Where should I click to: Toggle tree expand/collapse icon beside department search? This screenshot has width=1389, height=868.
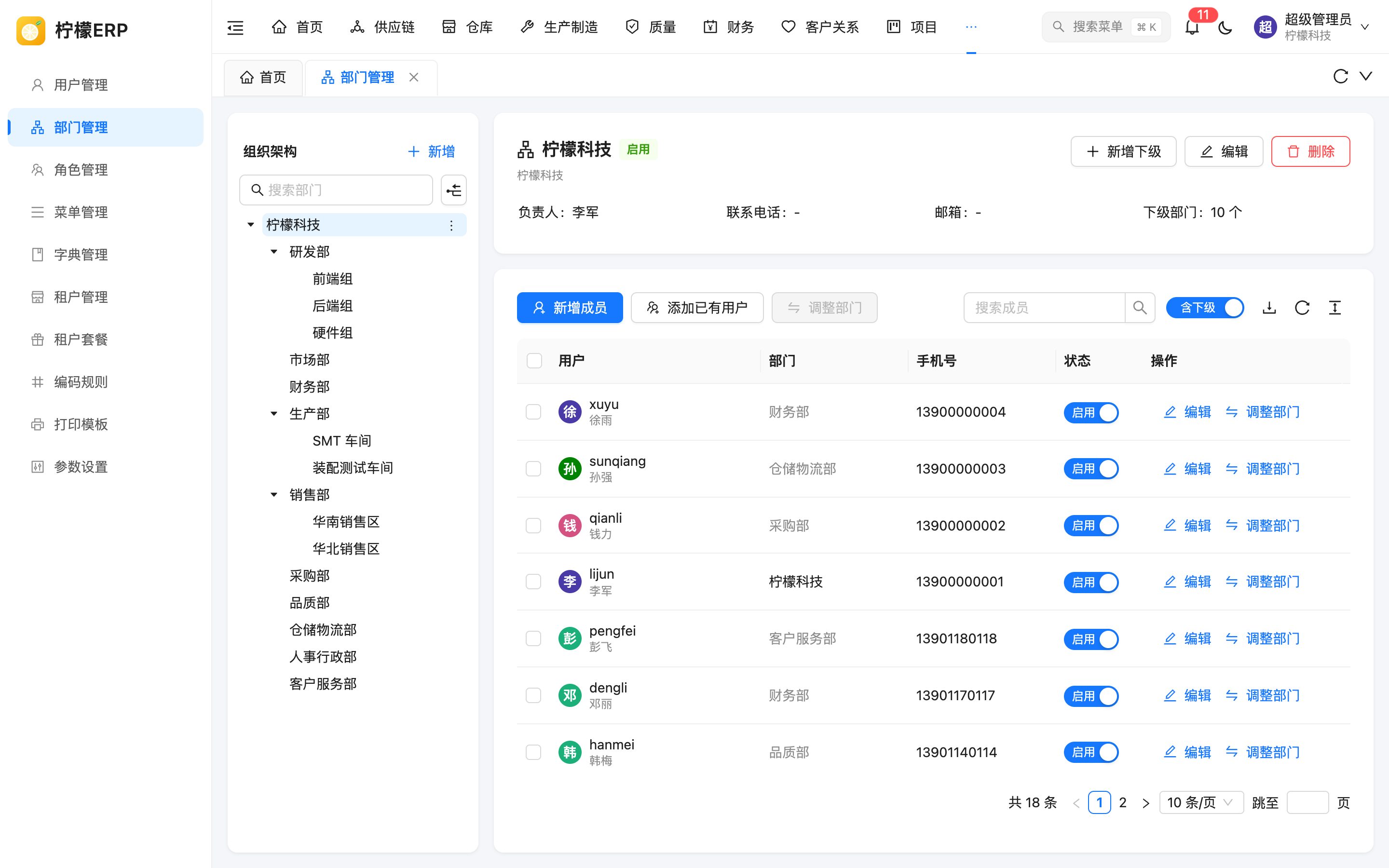[x=453, y=190]
